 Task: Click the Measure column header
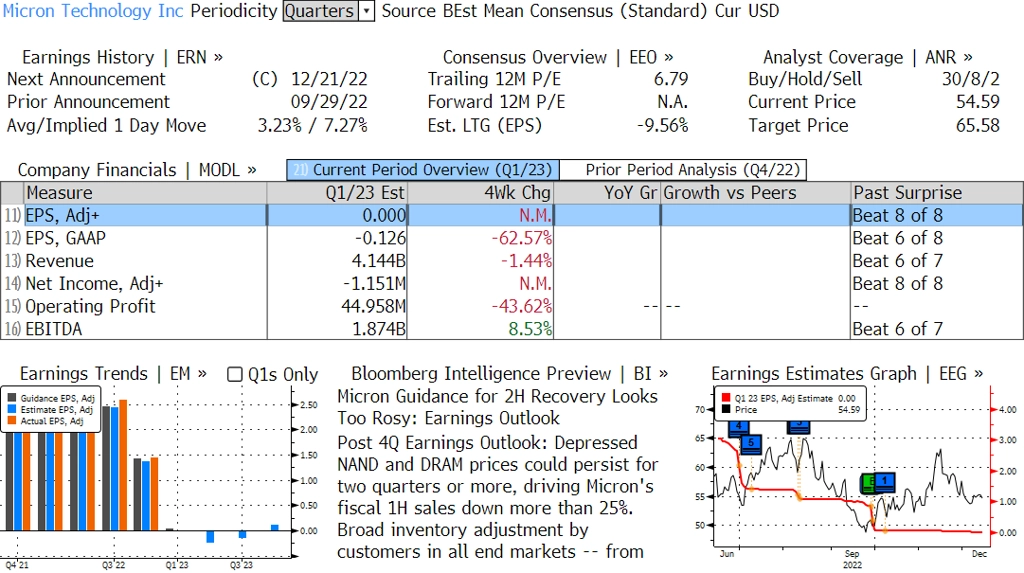145,193
